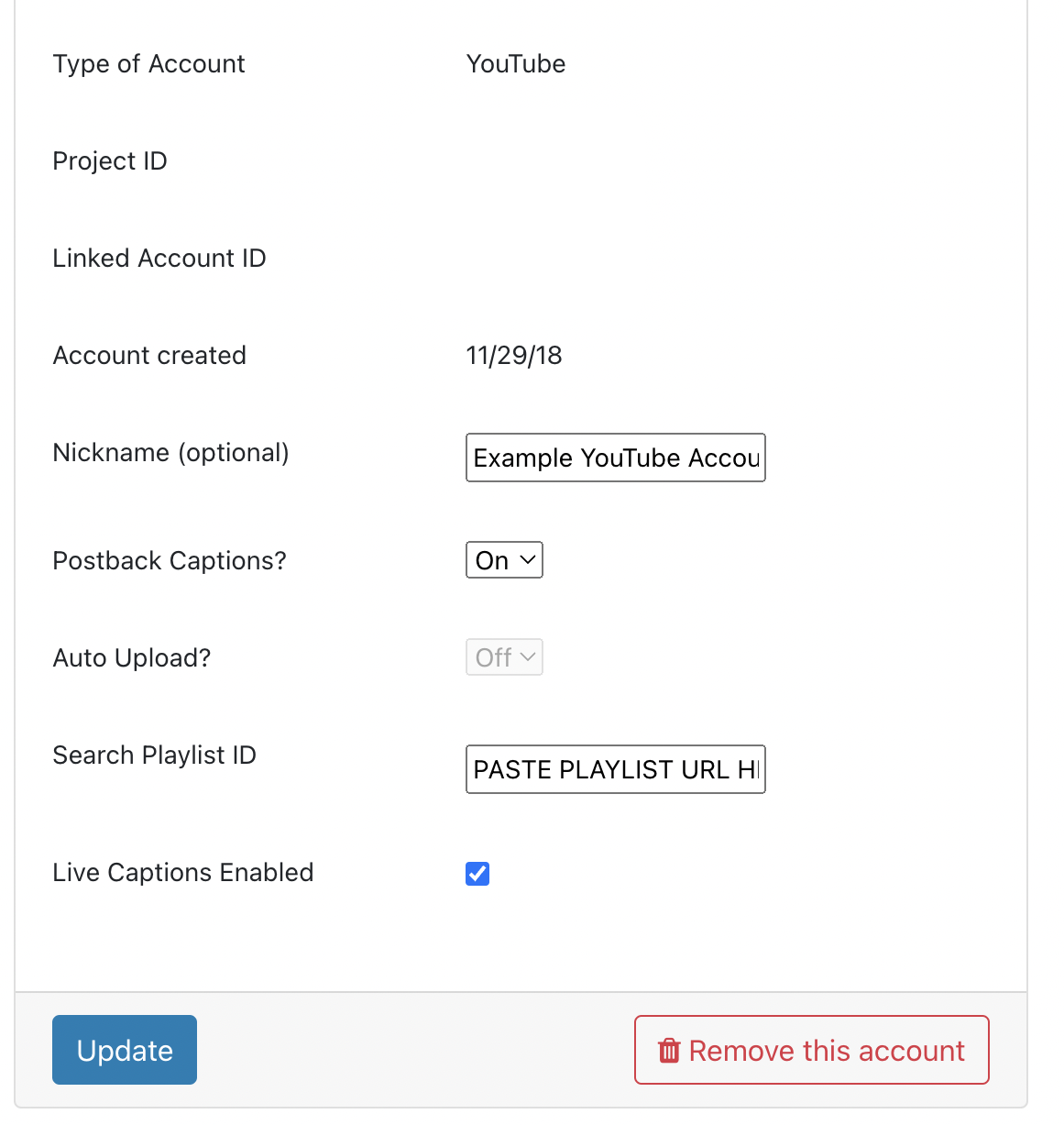
Task: Click the Search Playlist ID label
Action: 155,755
